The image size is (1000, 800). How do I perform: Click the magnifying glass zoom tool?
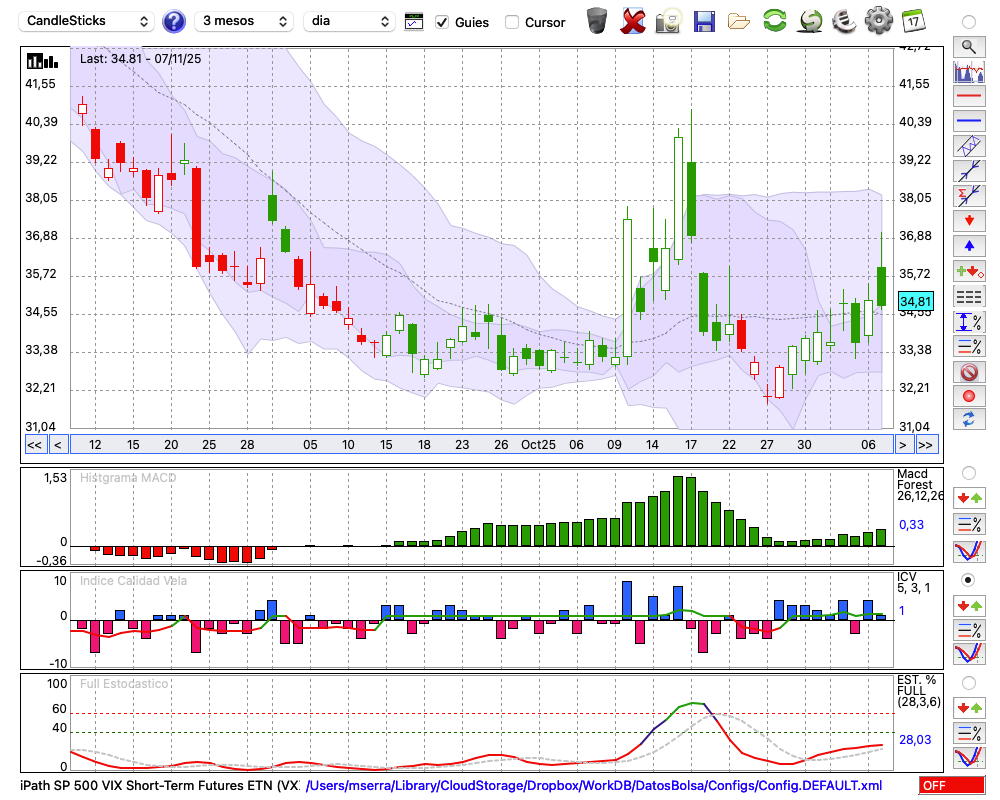(x=968, y=46)
